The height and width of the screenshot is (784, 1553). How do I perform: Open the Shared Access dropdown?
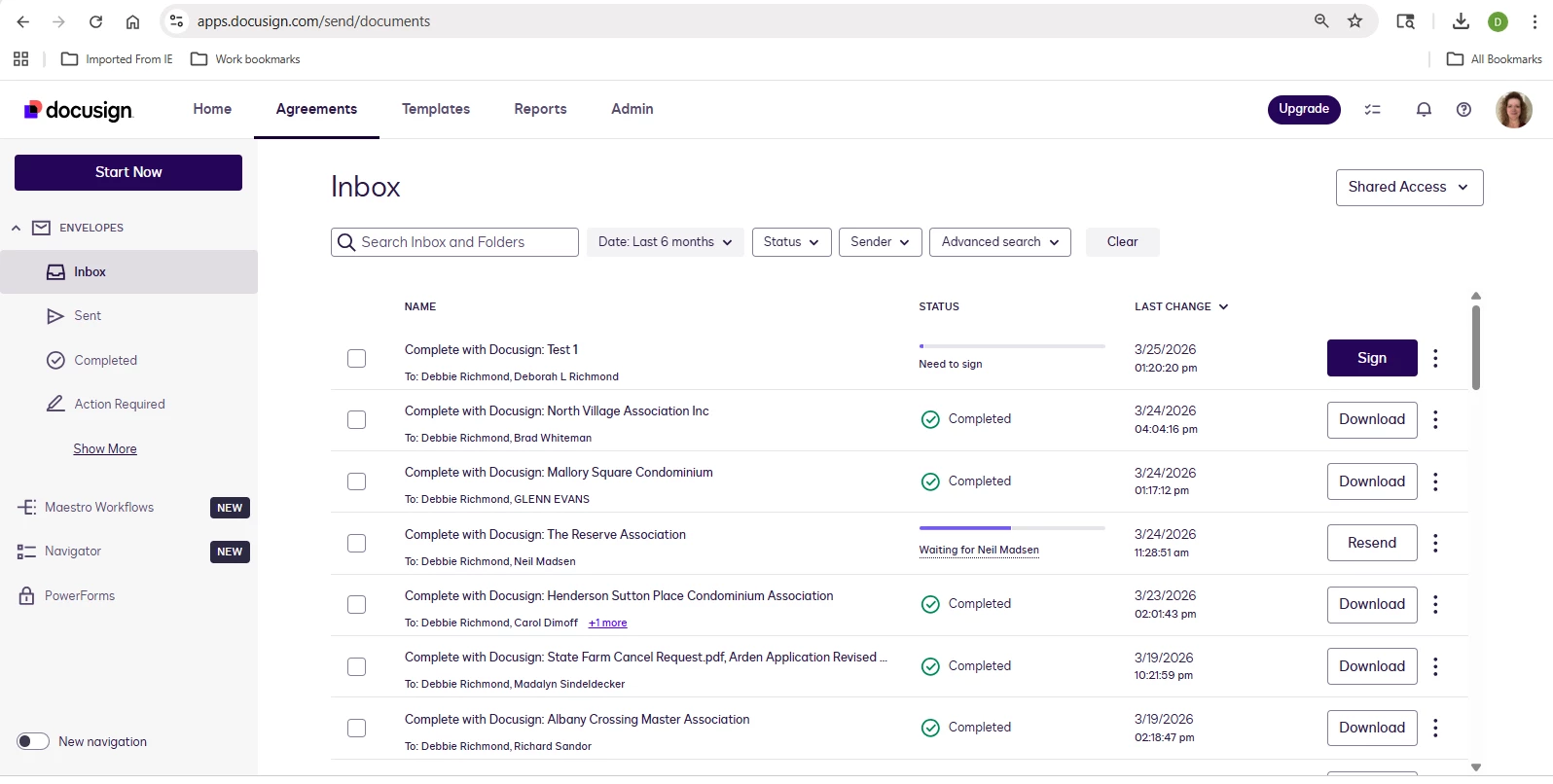point(1409,188)
